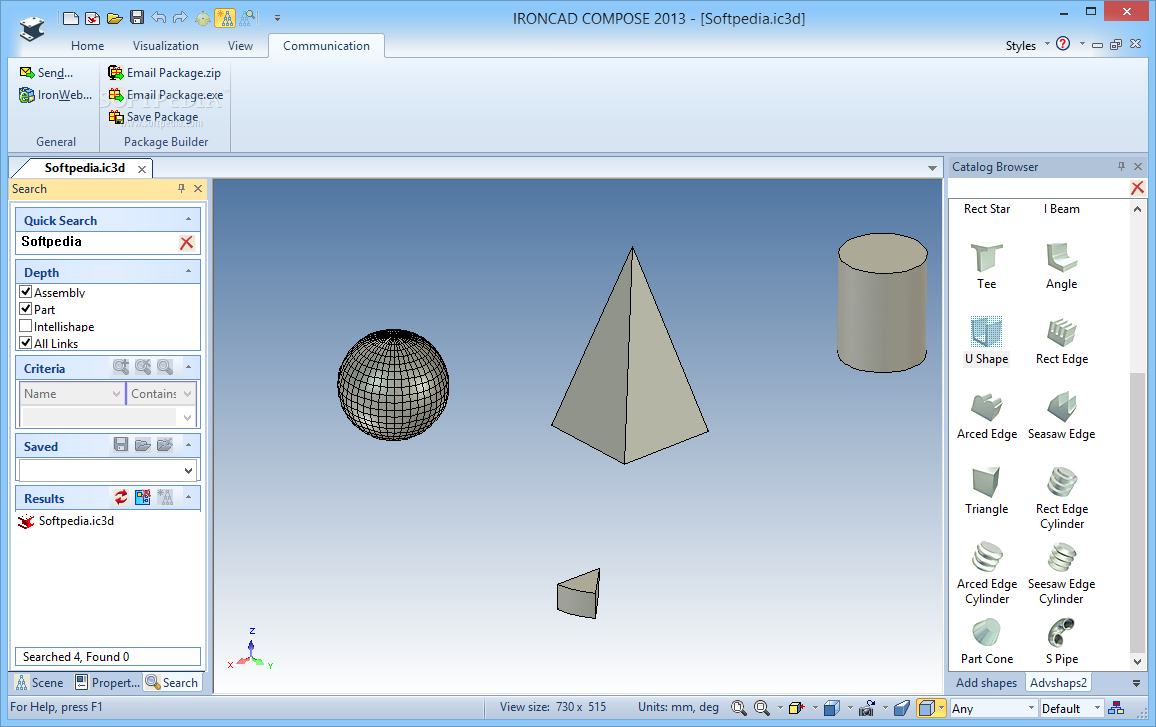Open the IRONCAD application menu anvil logo
Viewport: 1156px width, 727px height.
32,29
